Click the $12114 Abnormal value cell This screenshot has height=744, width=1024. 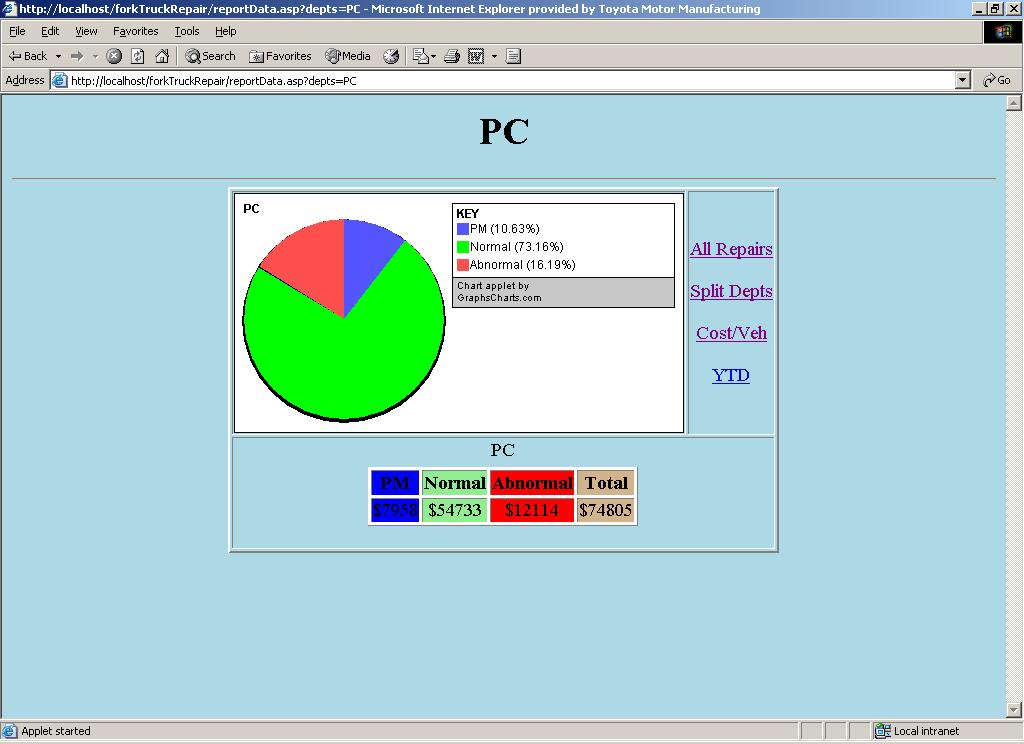point(532,510)
